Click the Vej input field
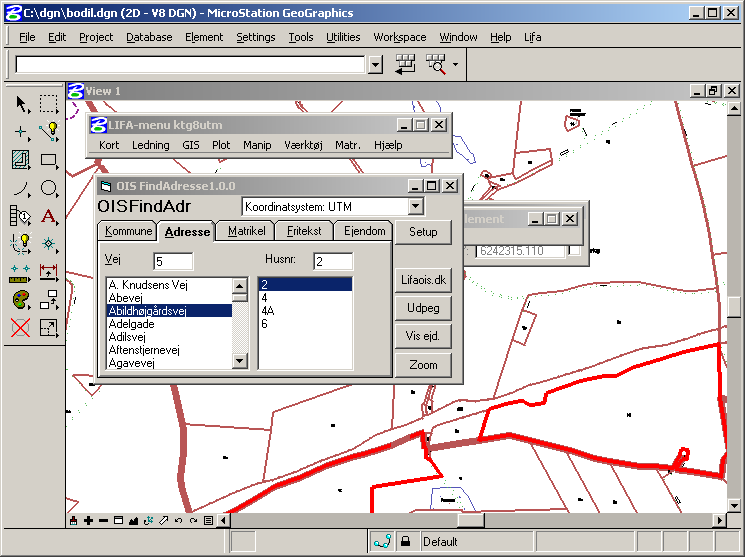 point(173,261)
